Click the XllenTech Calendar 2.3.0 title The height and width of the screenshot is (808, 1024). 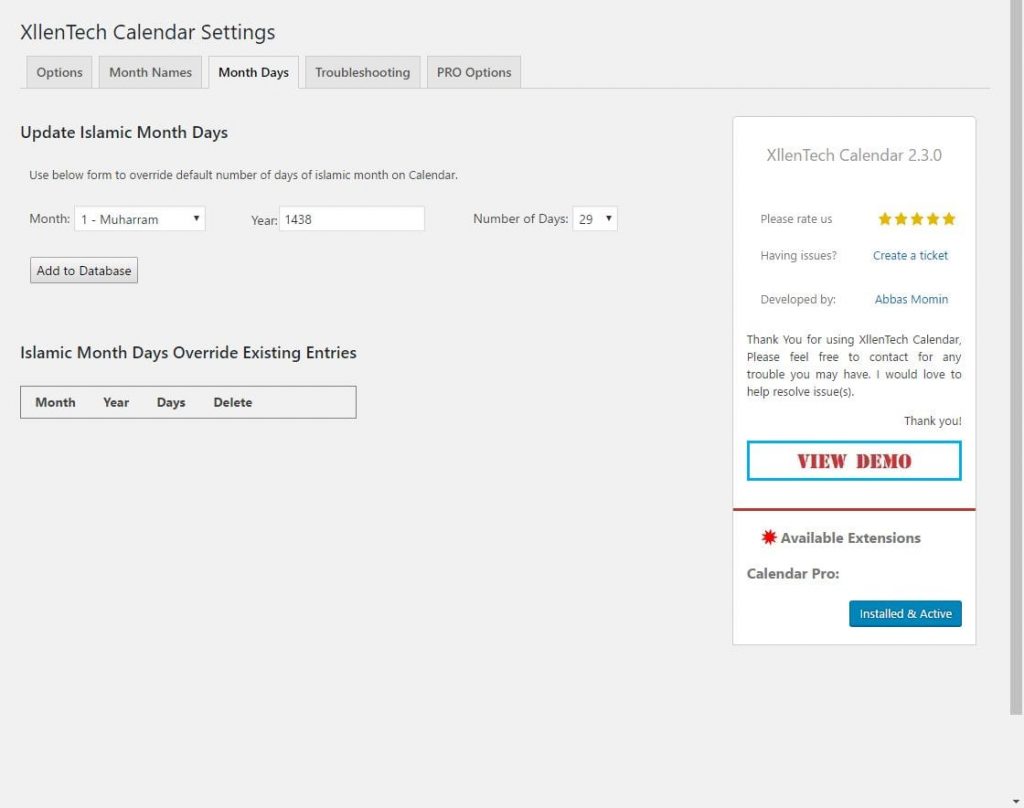(854, 155)
